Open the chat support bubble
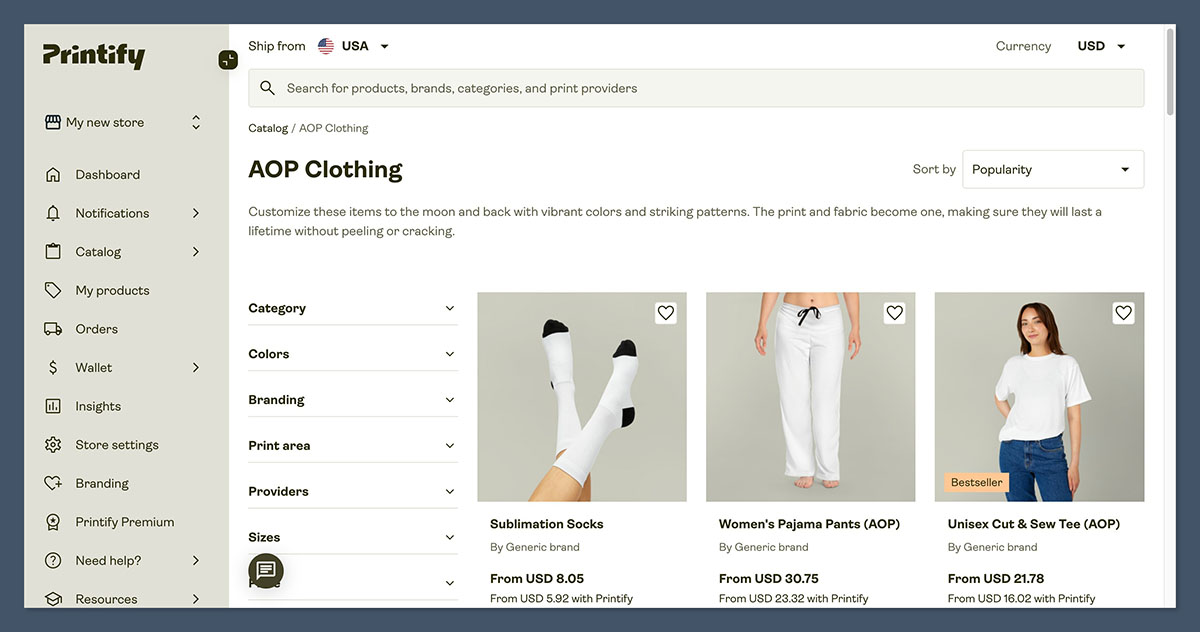Screen dimensions: 1200x632 (265, 570)
